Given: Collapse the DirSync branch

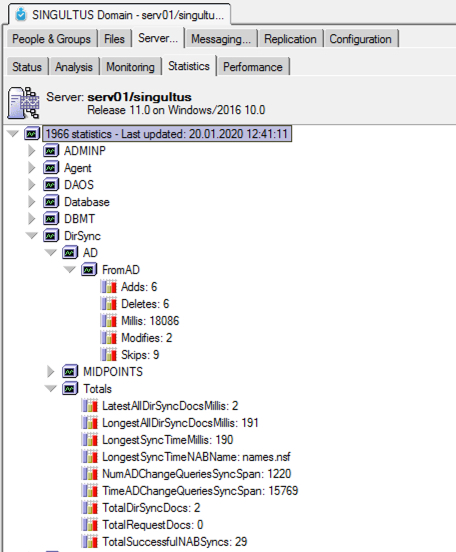Looking at the screenshot, I should (x=32, y=236).
